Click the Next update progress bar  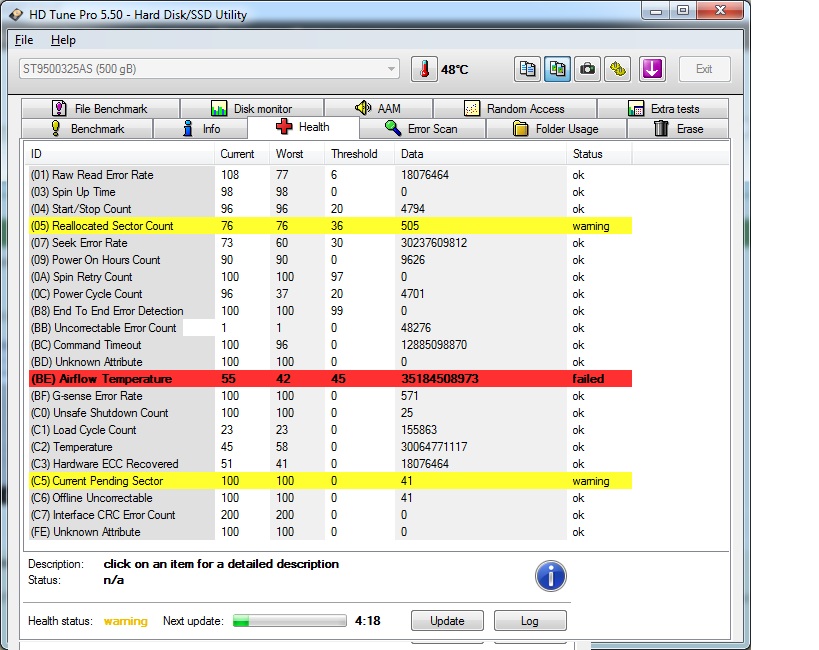coord(289,621)
